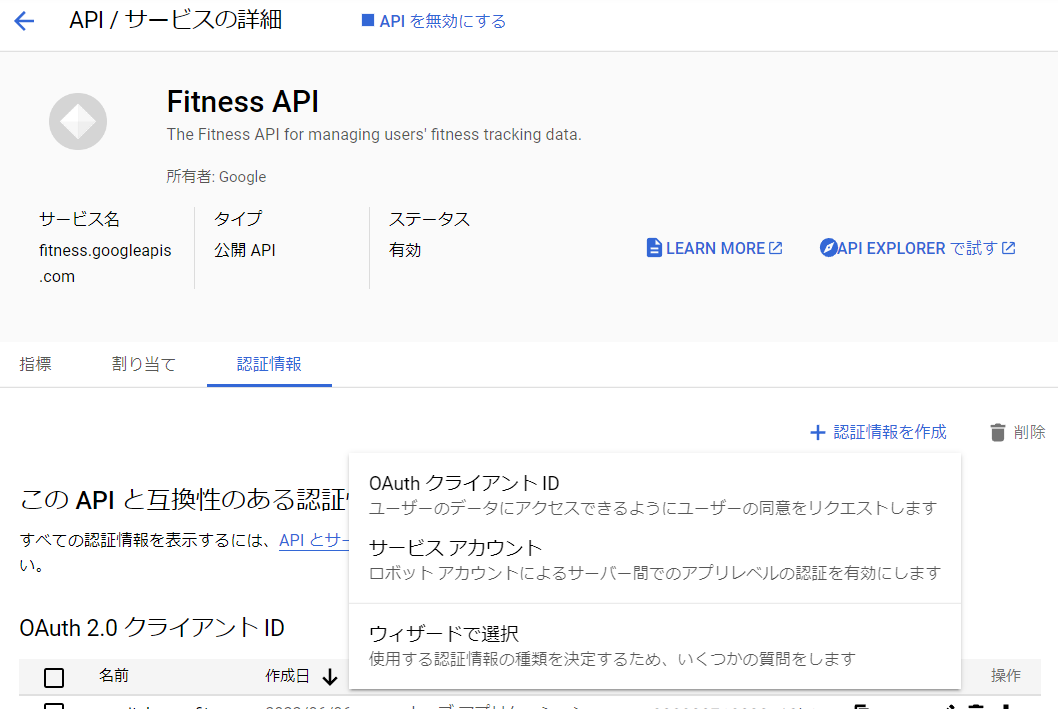
Task: Toggle the select-all checkbox in table header
Action: point(54,677)
